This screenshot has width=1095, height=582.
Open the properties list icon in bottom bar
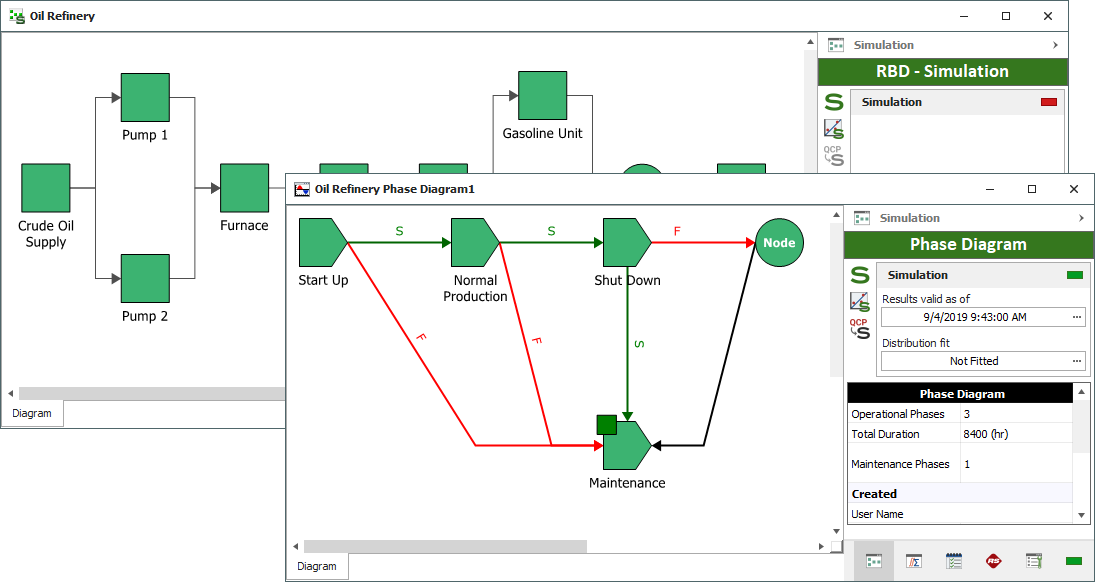click(x=1034, y=561)
